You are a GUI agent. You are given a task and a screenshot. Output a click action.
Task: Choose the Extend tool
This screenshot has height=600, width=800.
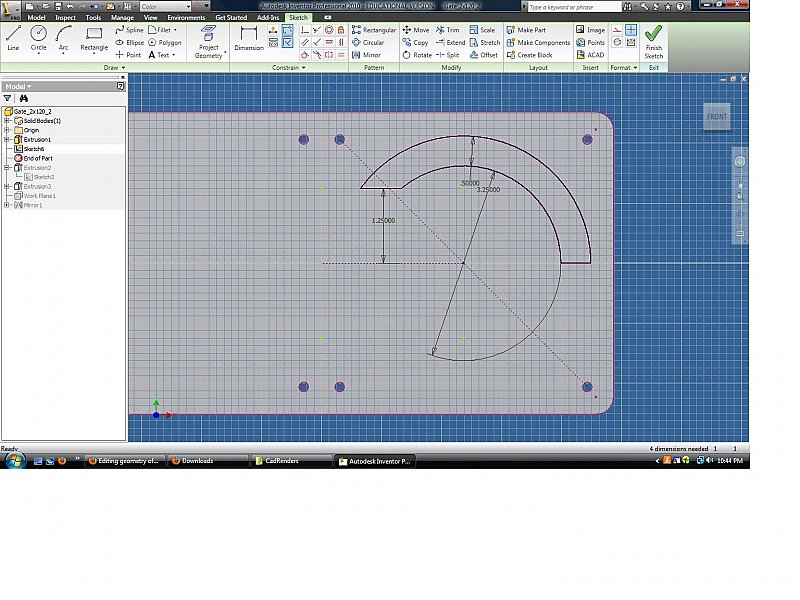(451, 42)
